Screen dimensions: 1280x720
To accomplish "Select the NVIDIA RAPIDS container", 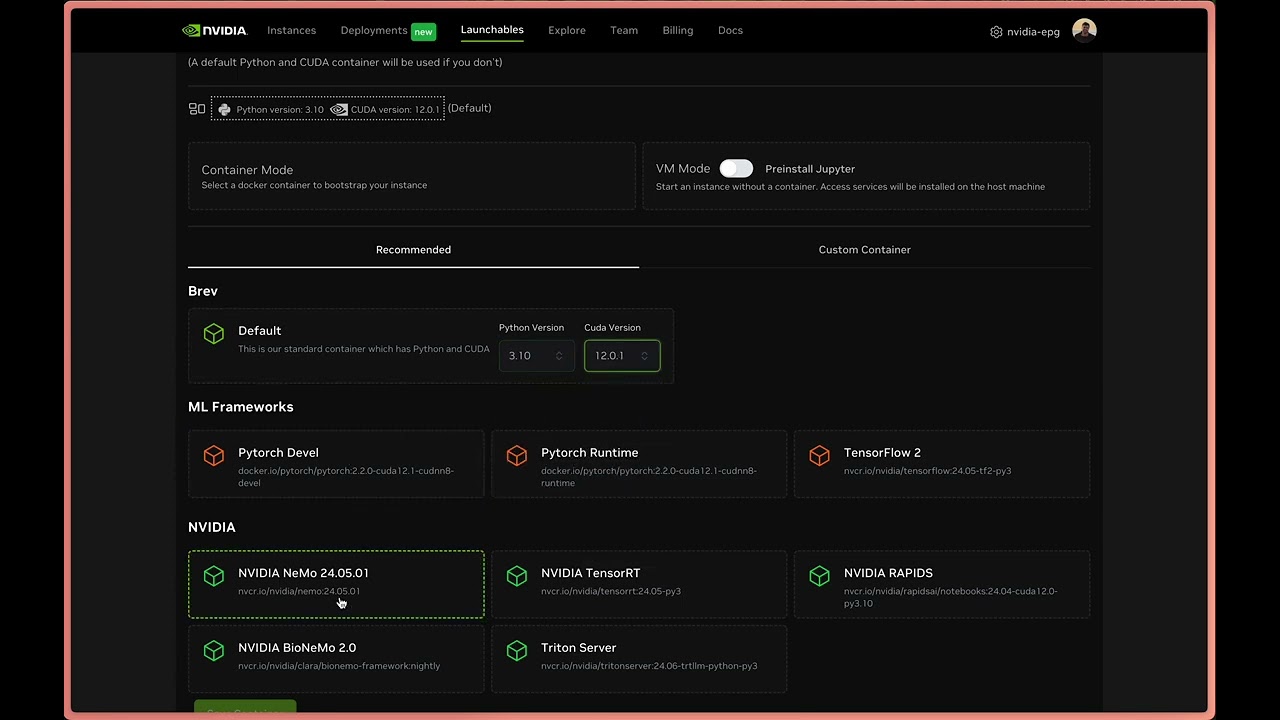I will 942,584.
